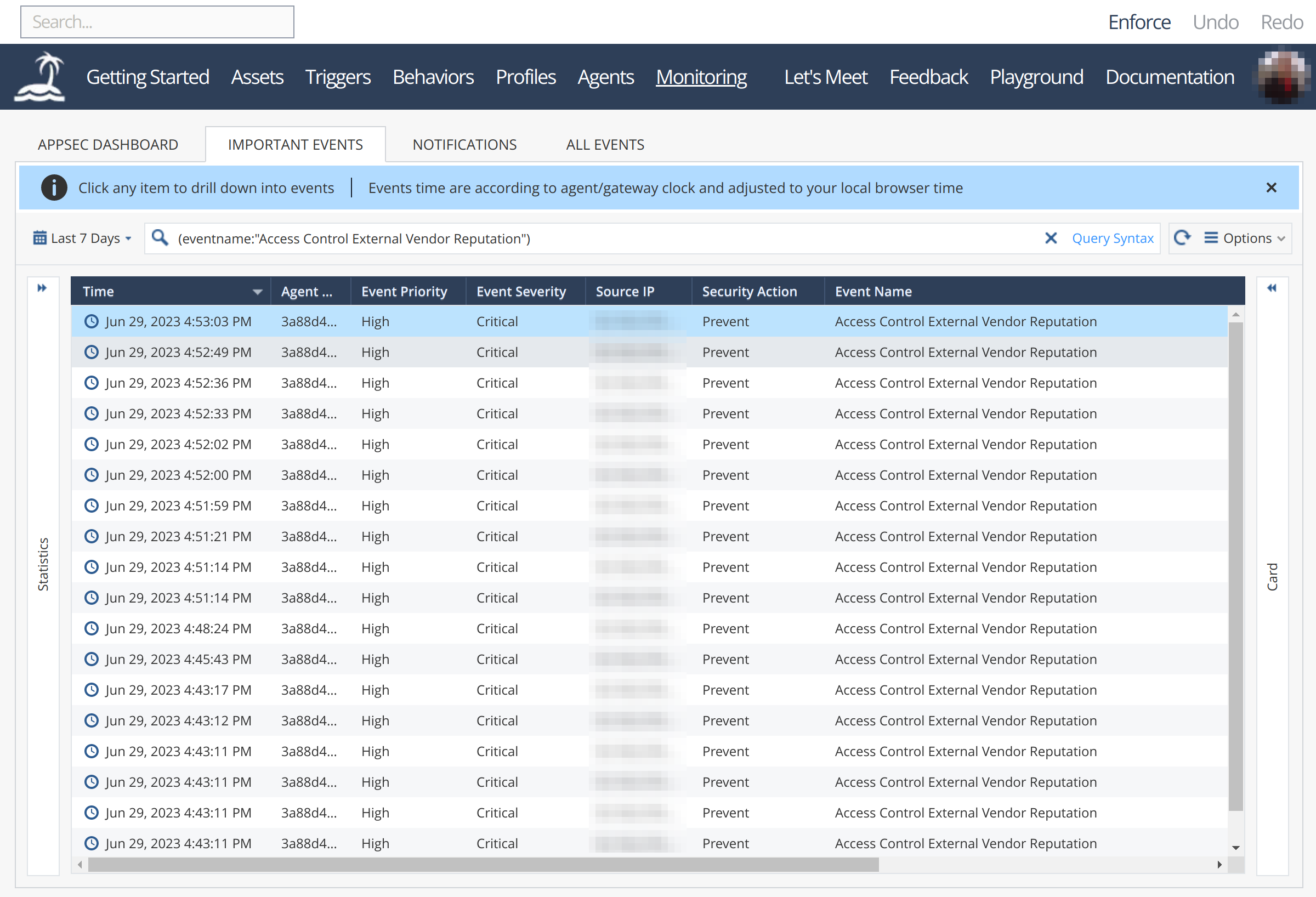Open the NOTIFICATIONS tab
This screenshot has width=1316, height=897.
click(464, 145)
